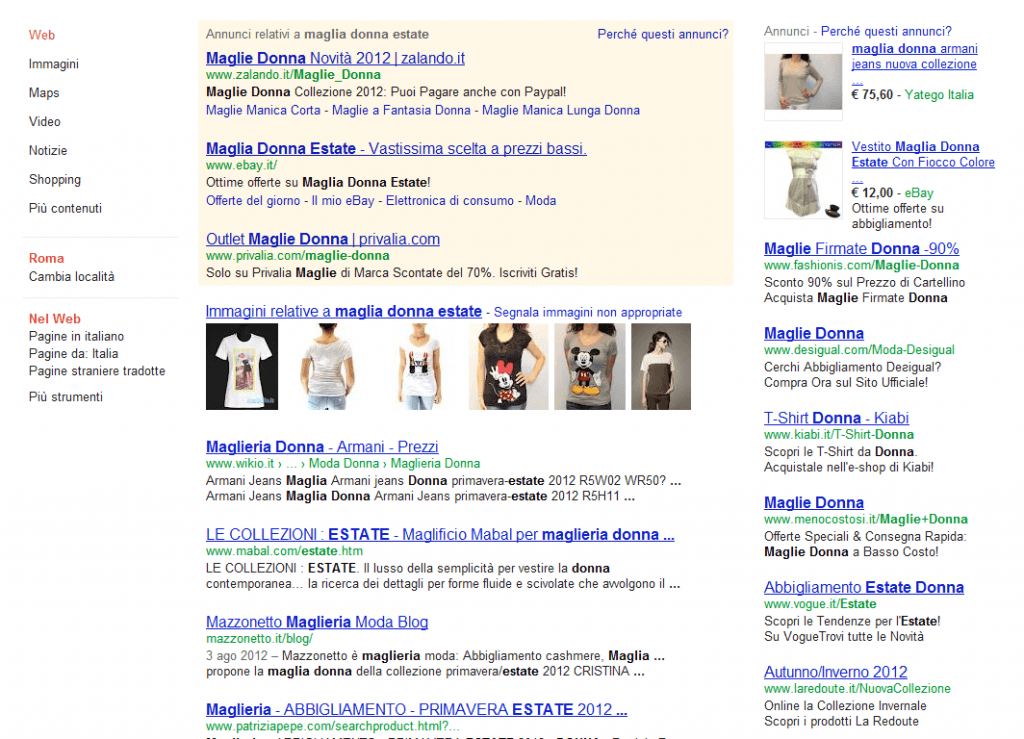
Task: Open Moda sitelink under eBay ad
Action: (541, 201)
